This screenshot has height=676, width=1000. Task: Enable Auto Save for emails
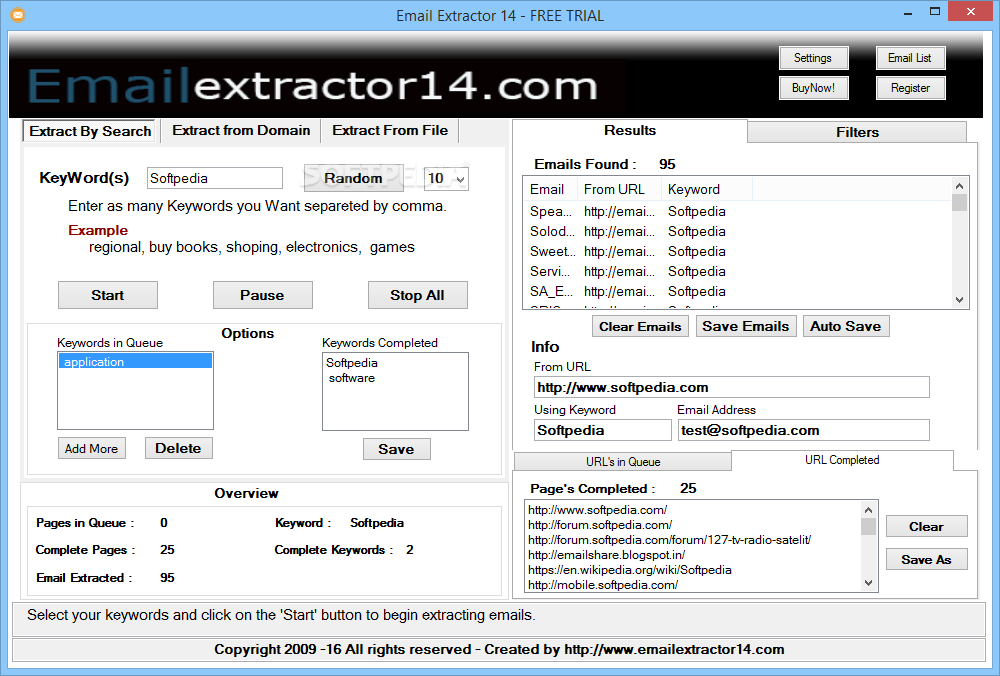(846, 327)
